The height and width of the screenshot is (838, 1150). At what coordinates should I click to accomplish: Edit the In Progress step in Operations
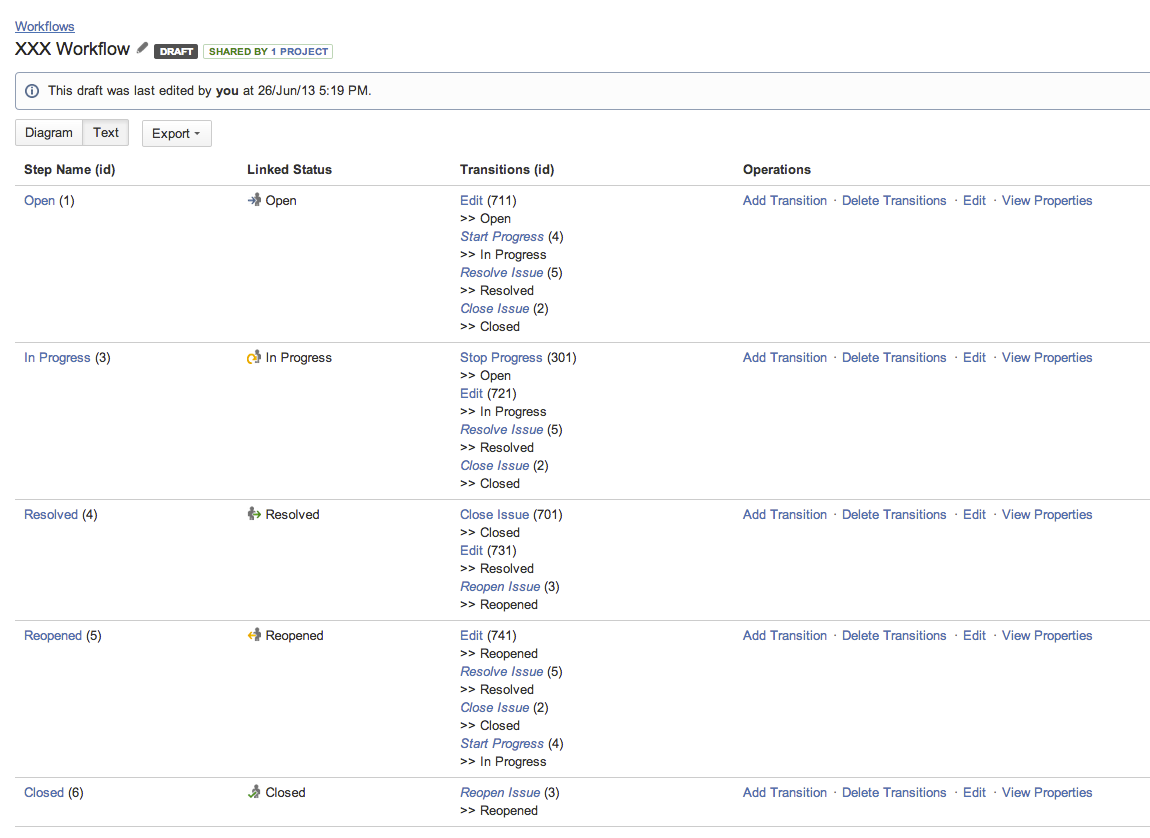[x=974, y=357]
